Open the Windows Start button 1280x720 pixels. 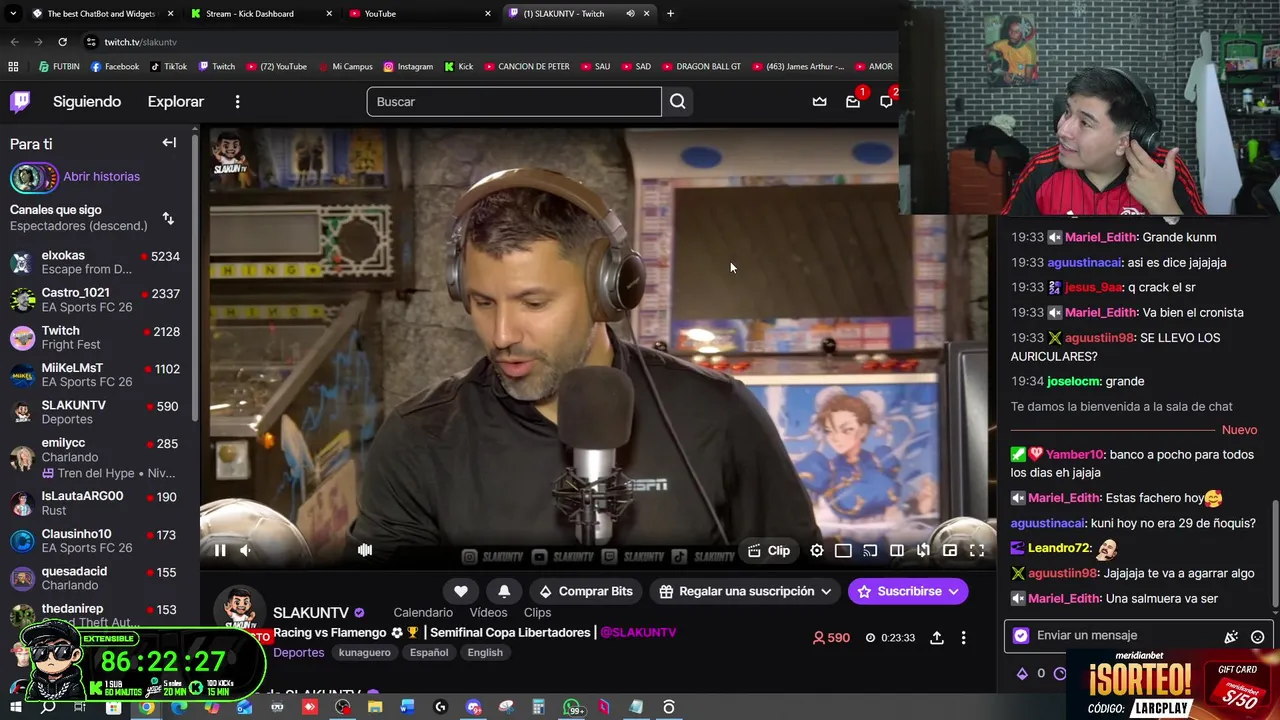[x=15, y=707]
